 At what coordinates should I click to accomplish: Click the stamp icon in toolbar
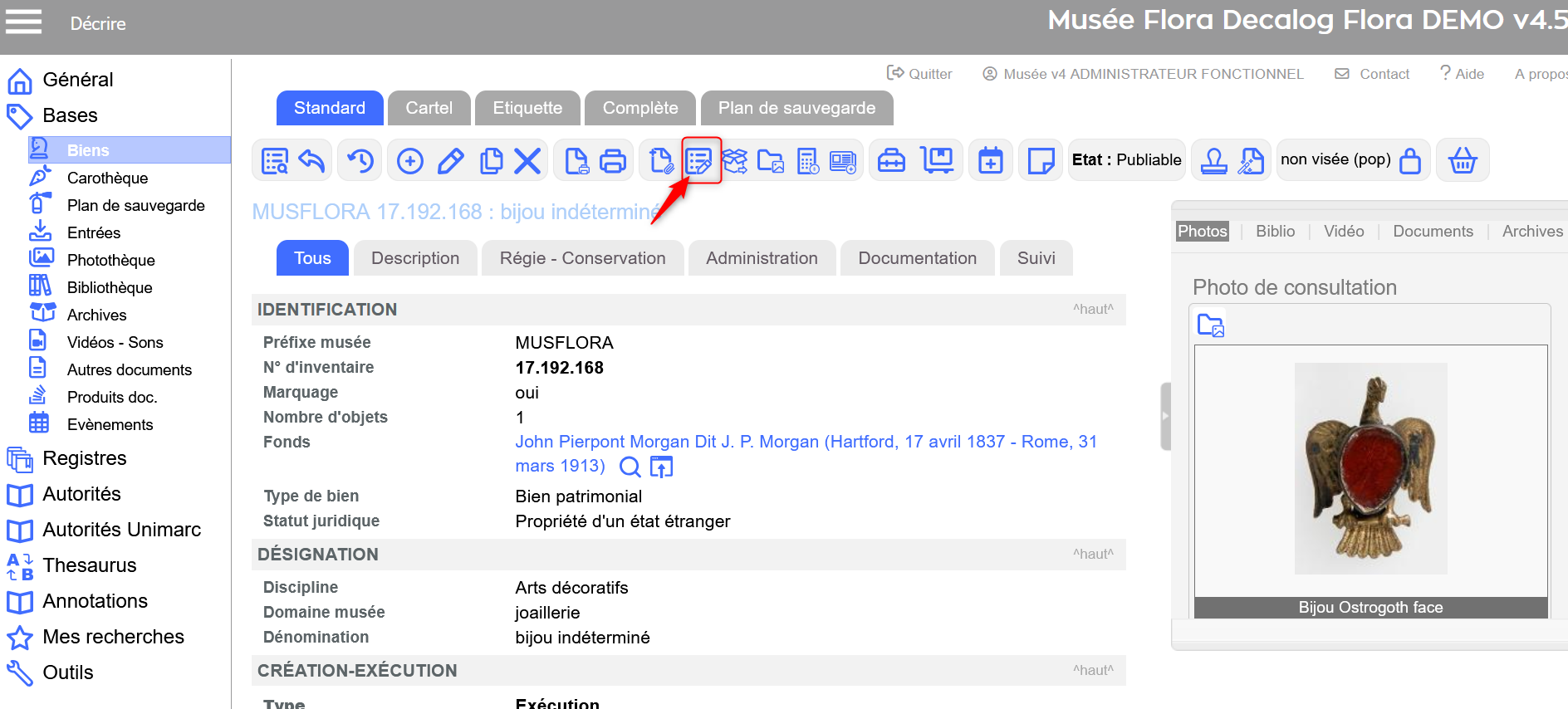[x=1213, y=160]
